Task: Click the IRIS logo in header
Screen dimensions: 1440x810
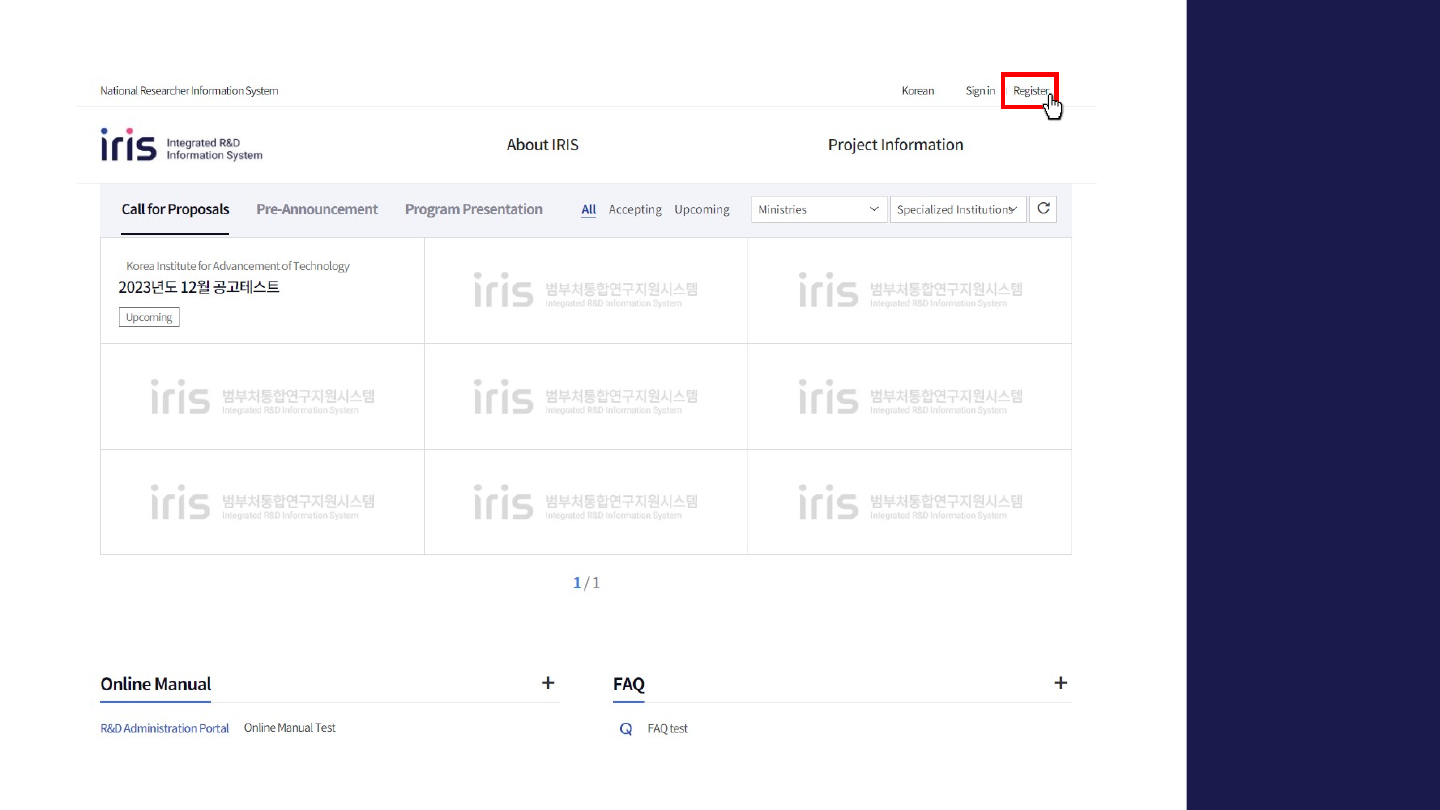Action: click(x=180, y=146)
